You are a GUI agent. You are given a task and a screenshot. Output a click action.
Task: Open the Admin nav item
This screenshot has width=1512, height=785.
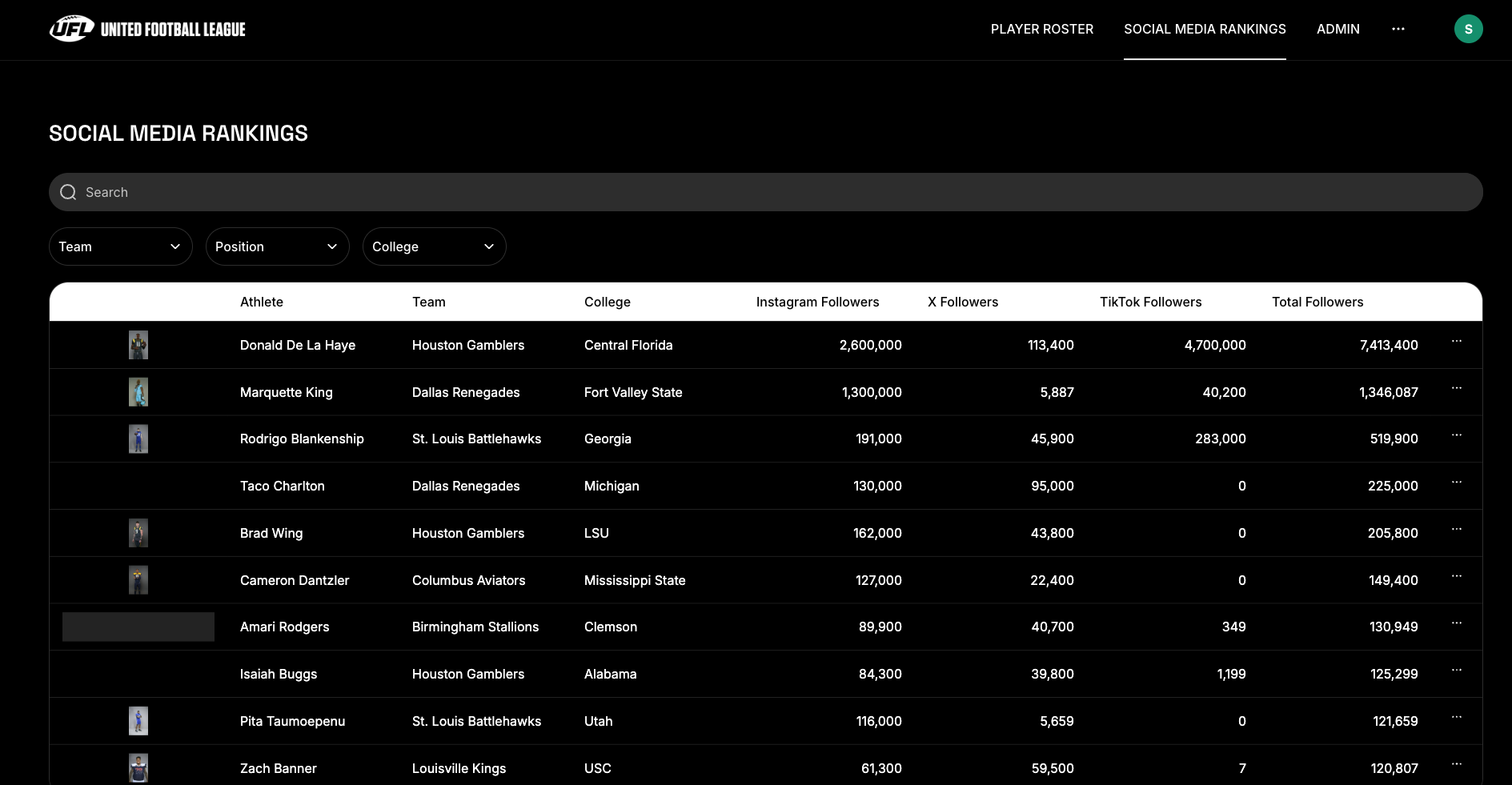(1338, 29)
